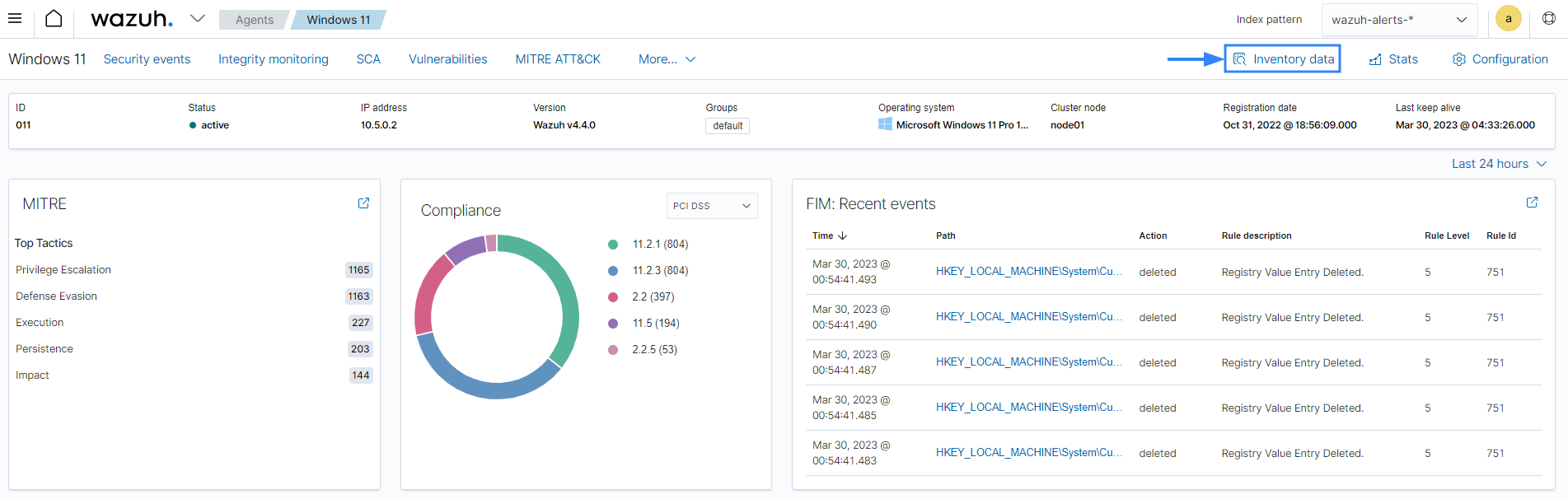Click the red 2.2 legend dot
This screenshot has width=1568, height=499.
[x=613, y=297]
